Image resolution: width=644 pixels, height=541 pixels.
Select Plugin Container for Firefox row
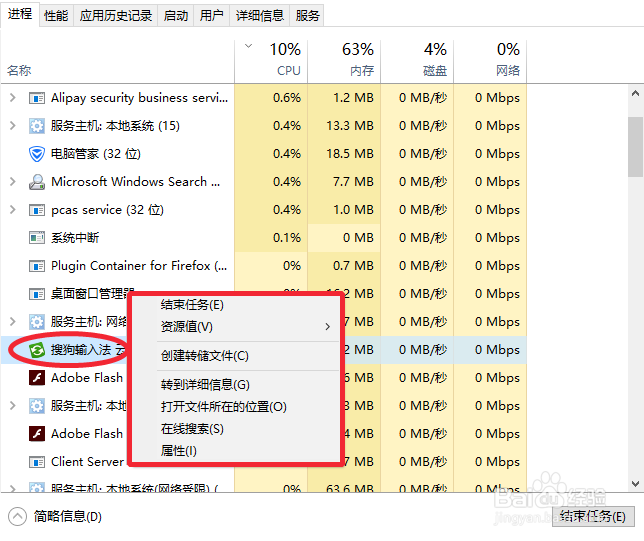point(264,266)
